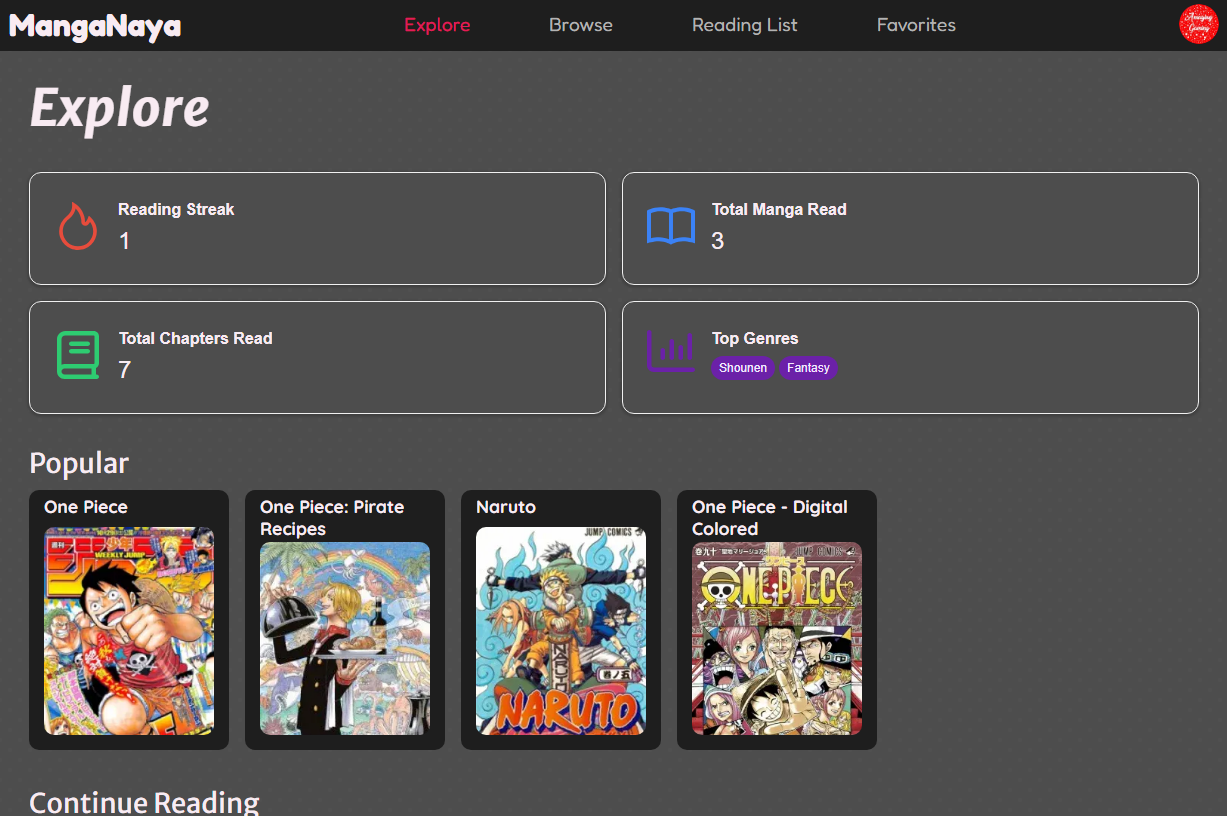Click the 'Continue Reading' heading
Image resolution: width=1227 pixels, height=816 pixels.
coord(144,802)
